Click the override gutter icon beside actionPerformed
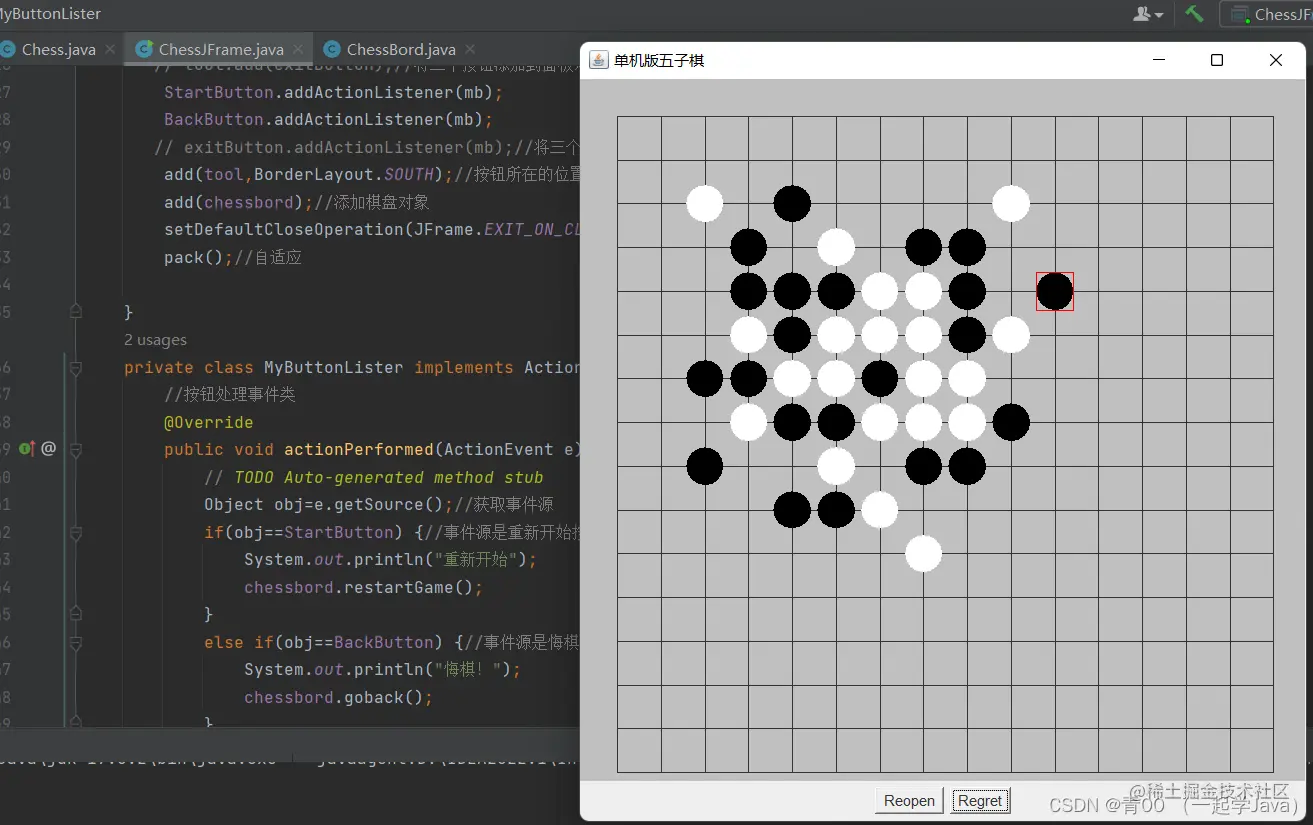Image resolution: width=1313 pixels, height=825 pixels. click(x=27, y=449)
